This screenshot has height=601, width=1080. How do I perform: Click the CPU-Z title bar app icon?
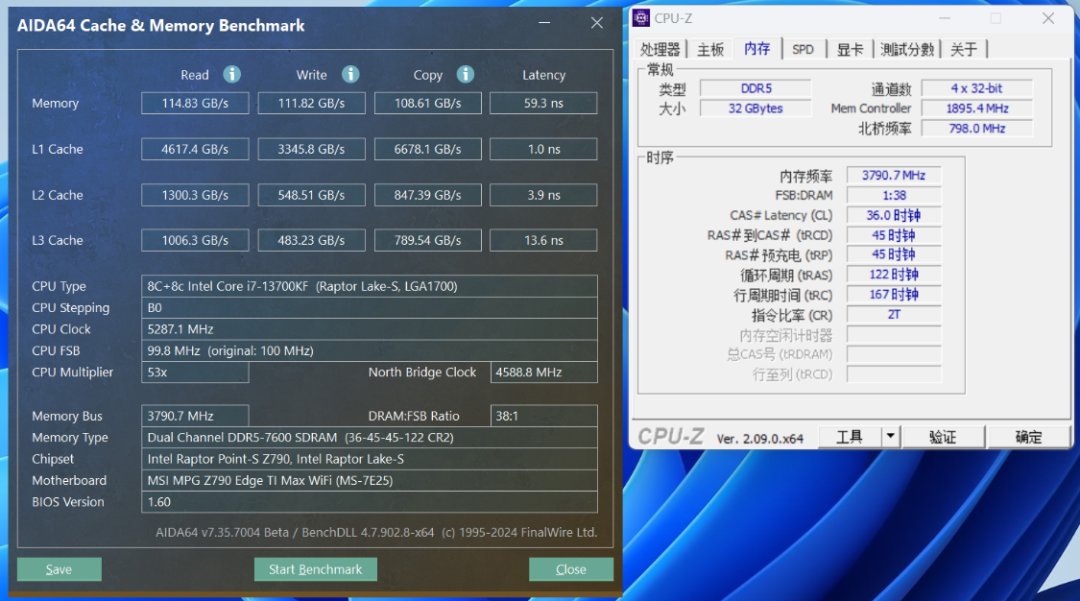[x=641, y=19]
